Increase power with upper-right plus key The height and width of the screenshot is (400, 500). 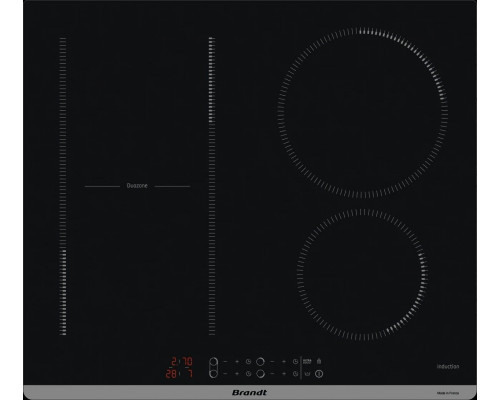click(284, 361)
